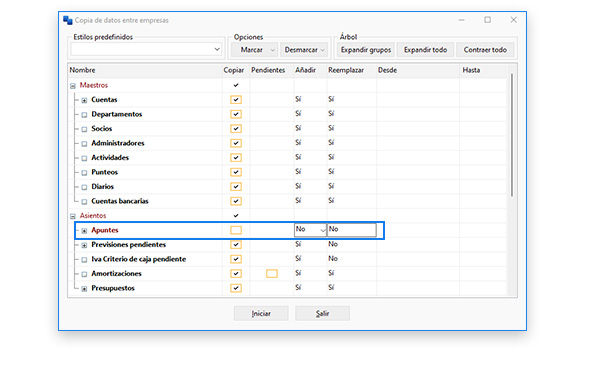This screenshot has width=600, height=366.
Task: Click the Maestros group label
Action: point(94,85)
